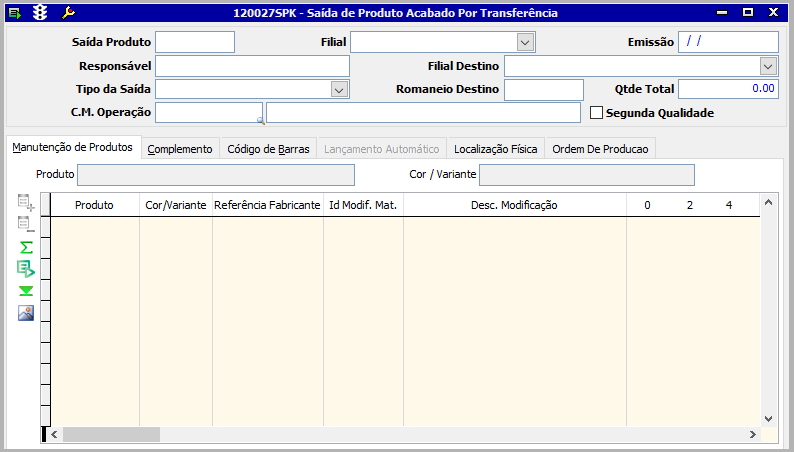The width and height of the screenshot is (794, 452).
Task: Click the C.M. Operação lookup magnifier icon
Action: coord(260,120)
